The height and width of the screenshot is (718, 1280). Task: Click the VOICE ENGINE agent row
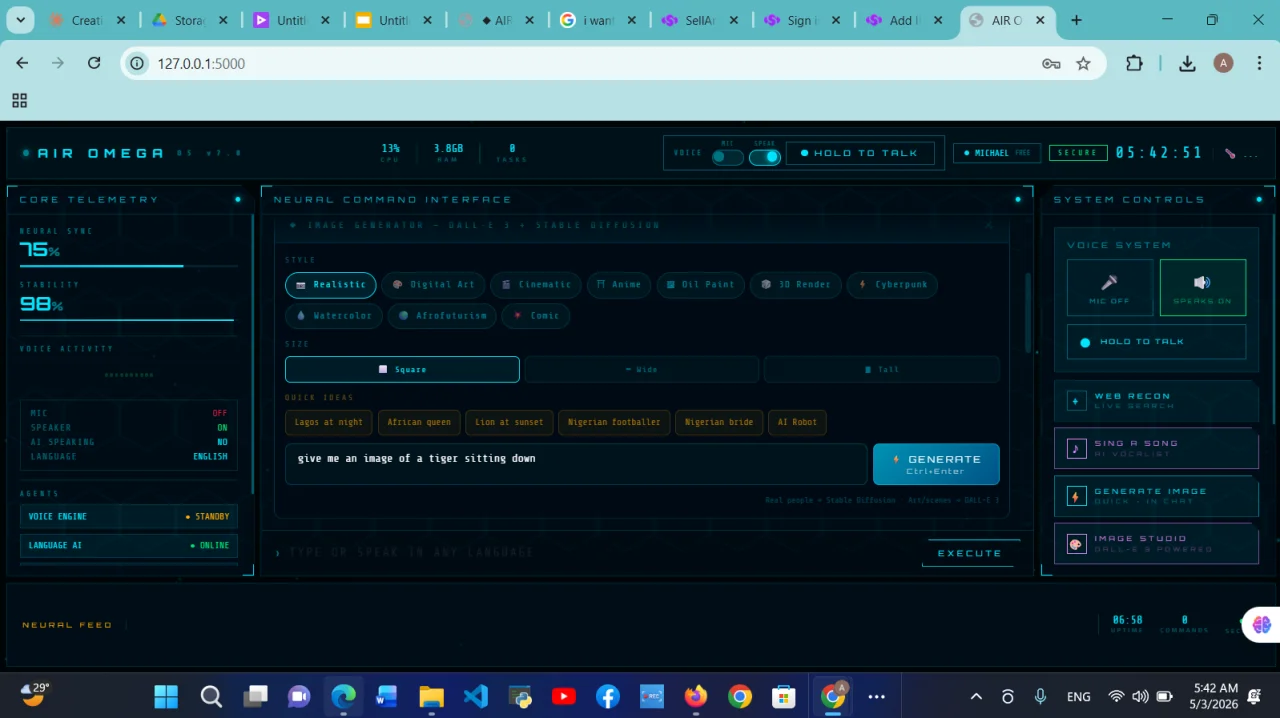click(x=129, y=517)
